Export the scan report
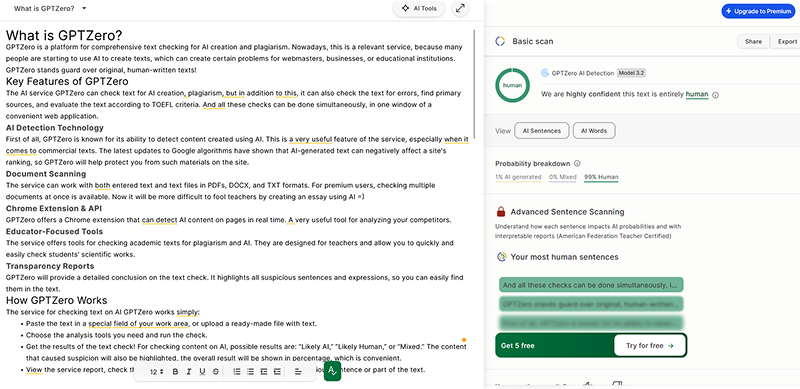 (787, 42)
